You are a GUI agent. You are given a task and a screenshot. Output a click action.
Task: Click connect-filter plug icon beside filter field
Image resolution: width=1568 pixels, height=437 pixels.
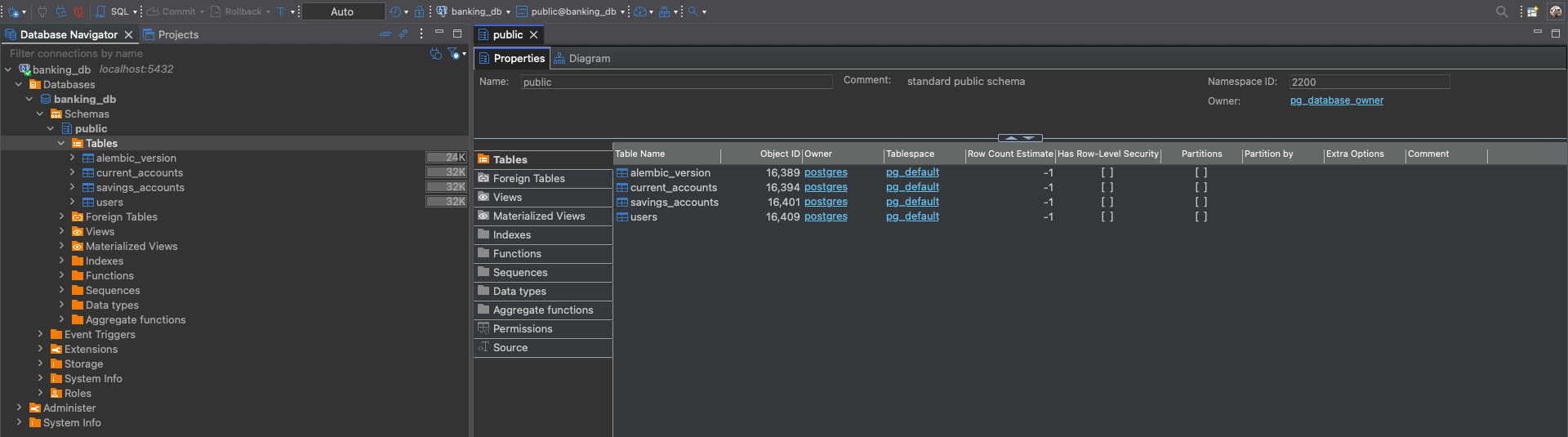point(436,54)
